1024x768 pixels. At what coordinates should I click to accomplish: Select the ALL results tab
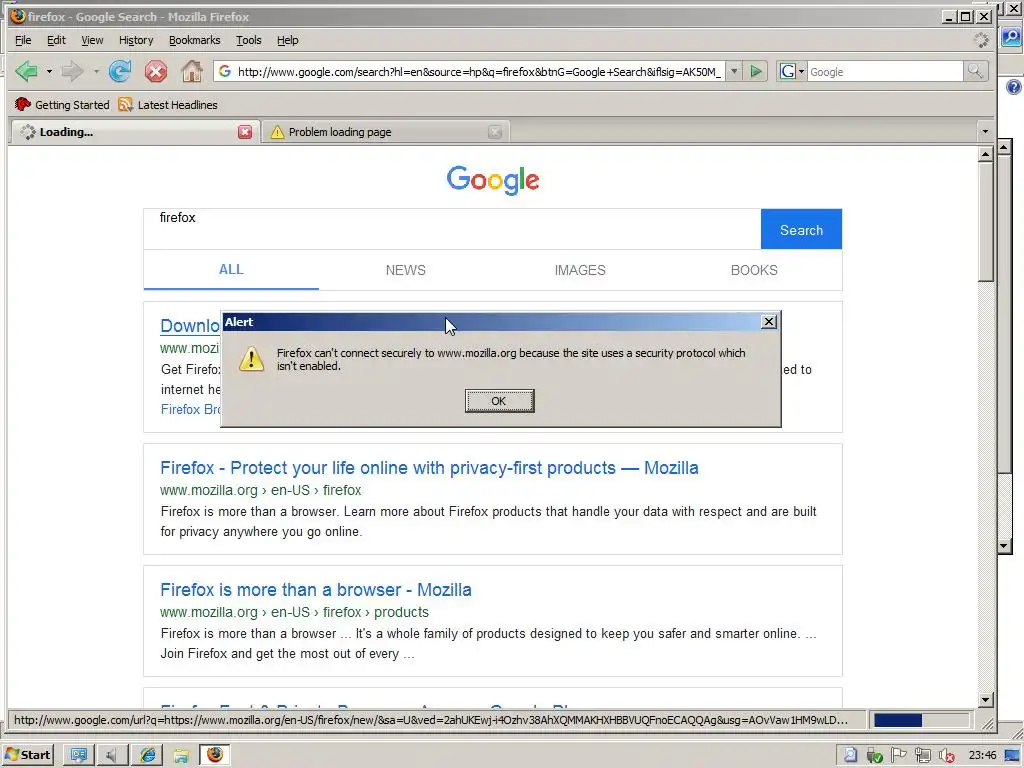[231, 270]
